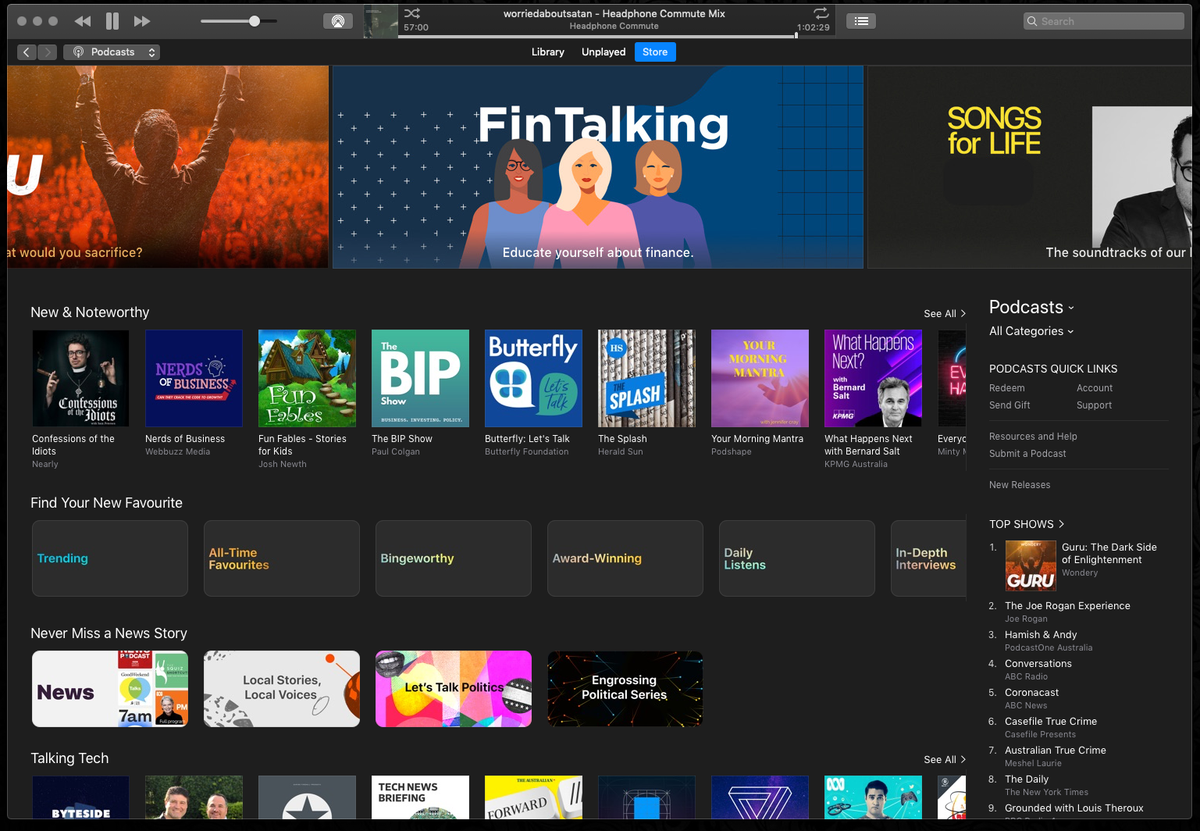Open the Trending collection

110,558
